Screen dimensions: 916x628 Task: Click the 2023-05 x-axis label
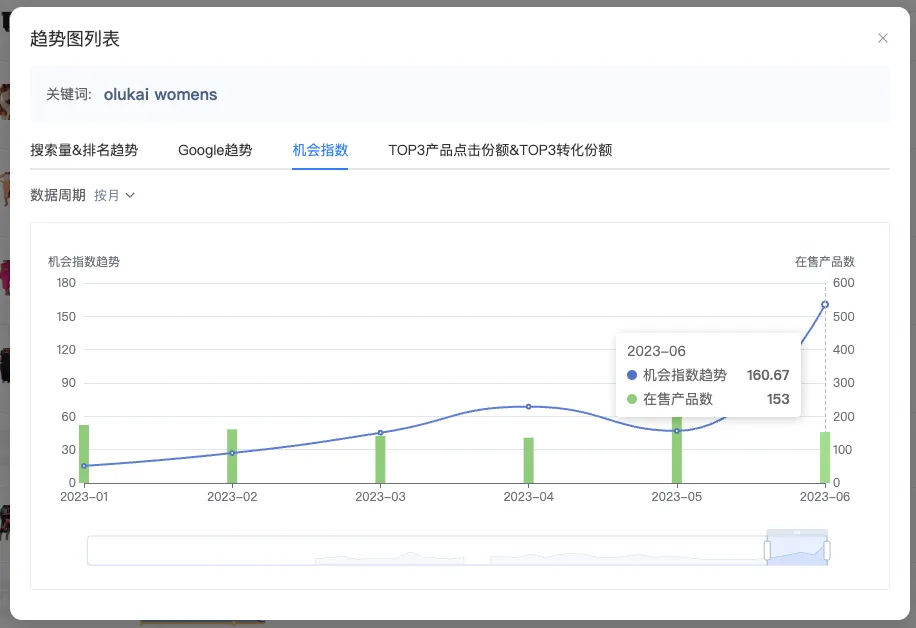(x=676, y=497)
